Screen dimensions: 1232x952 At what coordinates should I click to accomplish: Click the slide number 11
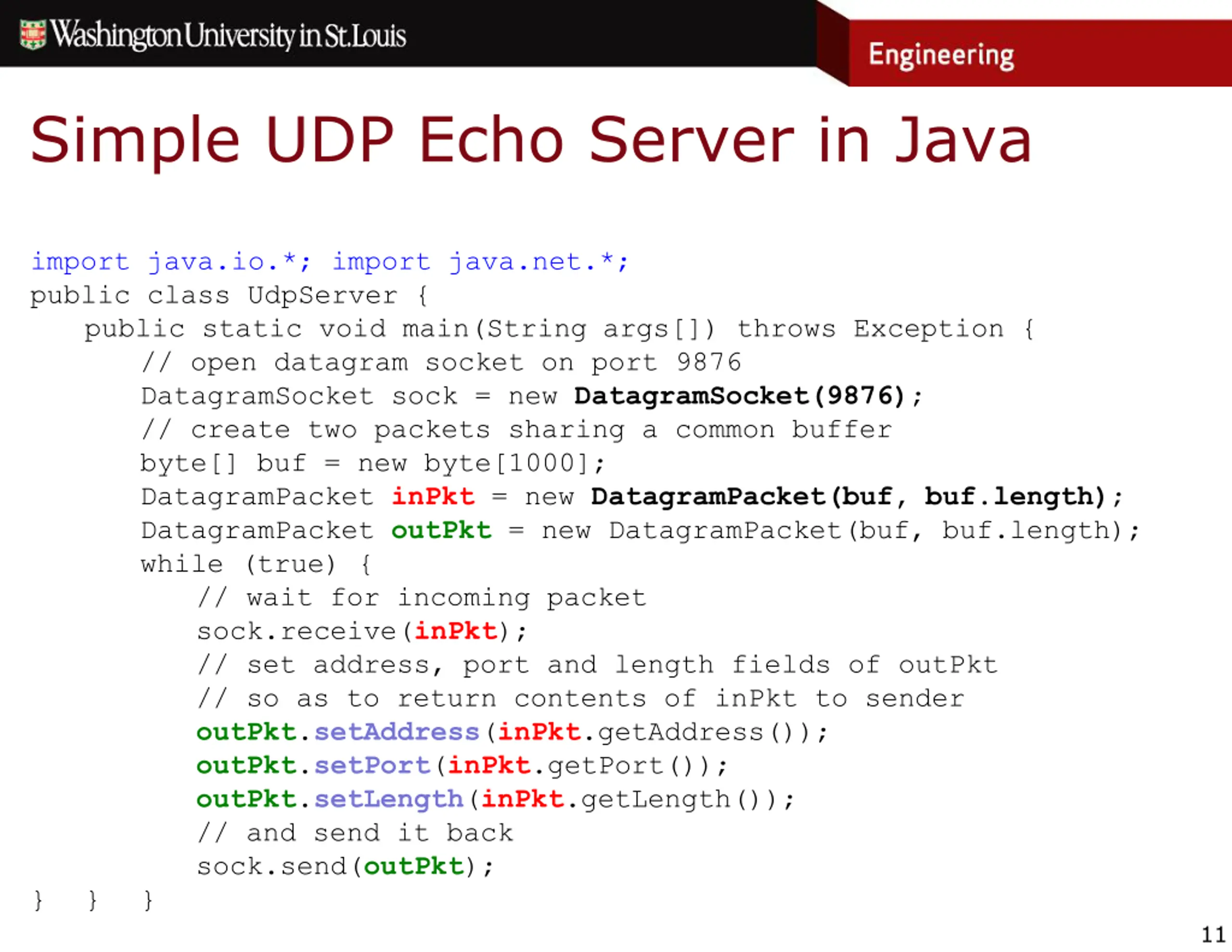pyautogui.click(x=1213, y=935)
